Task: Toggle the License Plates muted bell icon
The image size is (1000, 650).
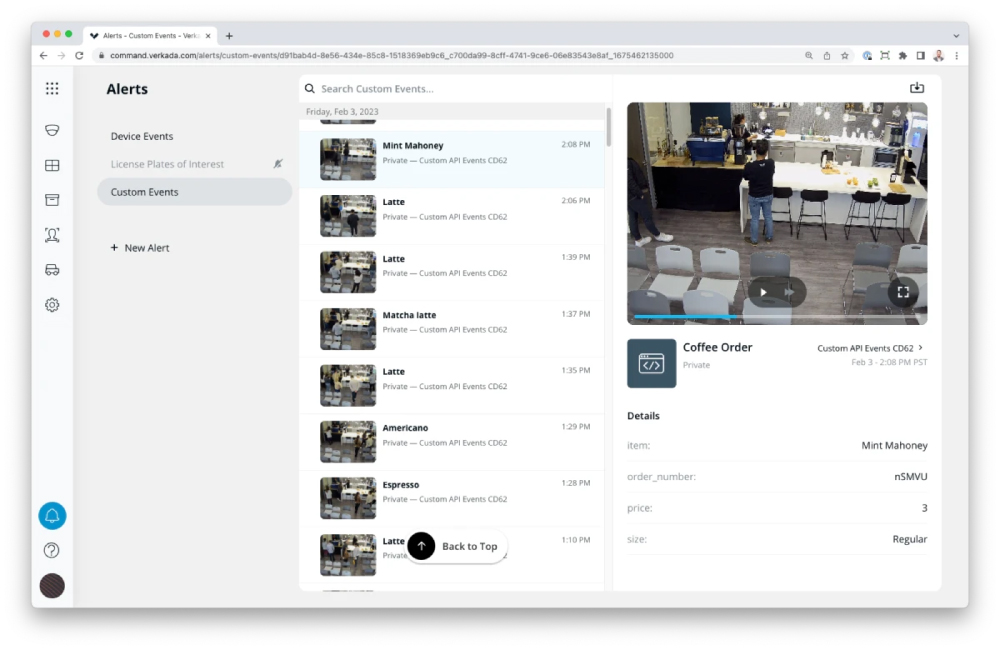Action: pos(278,164)
